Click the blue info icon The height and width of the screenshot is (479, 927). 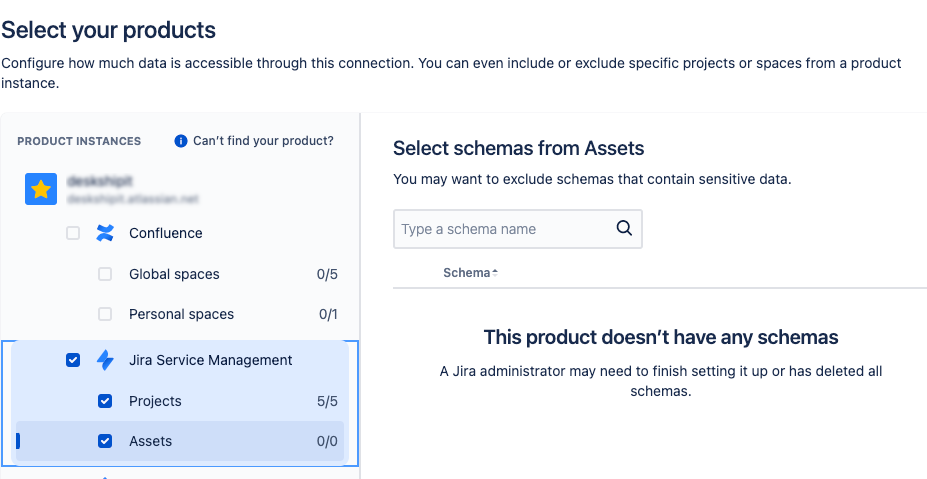(181, 141)
